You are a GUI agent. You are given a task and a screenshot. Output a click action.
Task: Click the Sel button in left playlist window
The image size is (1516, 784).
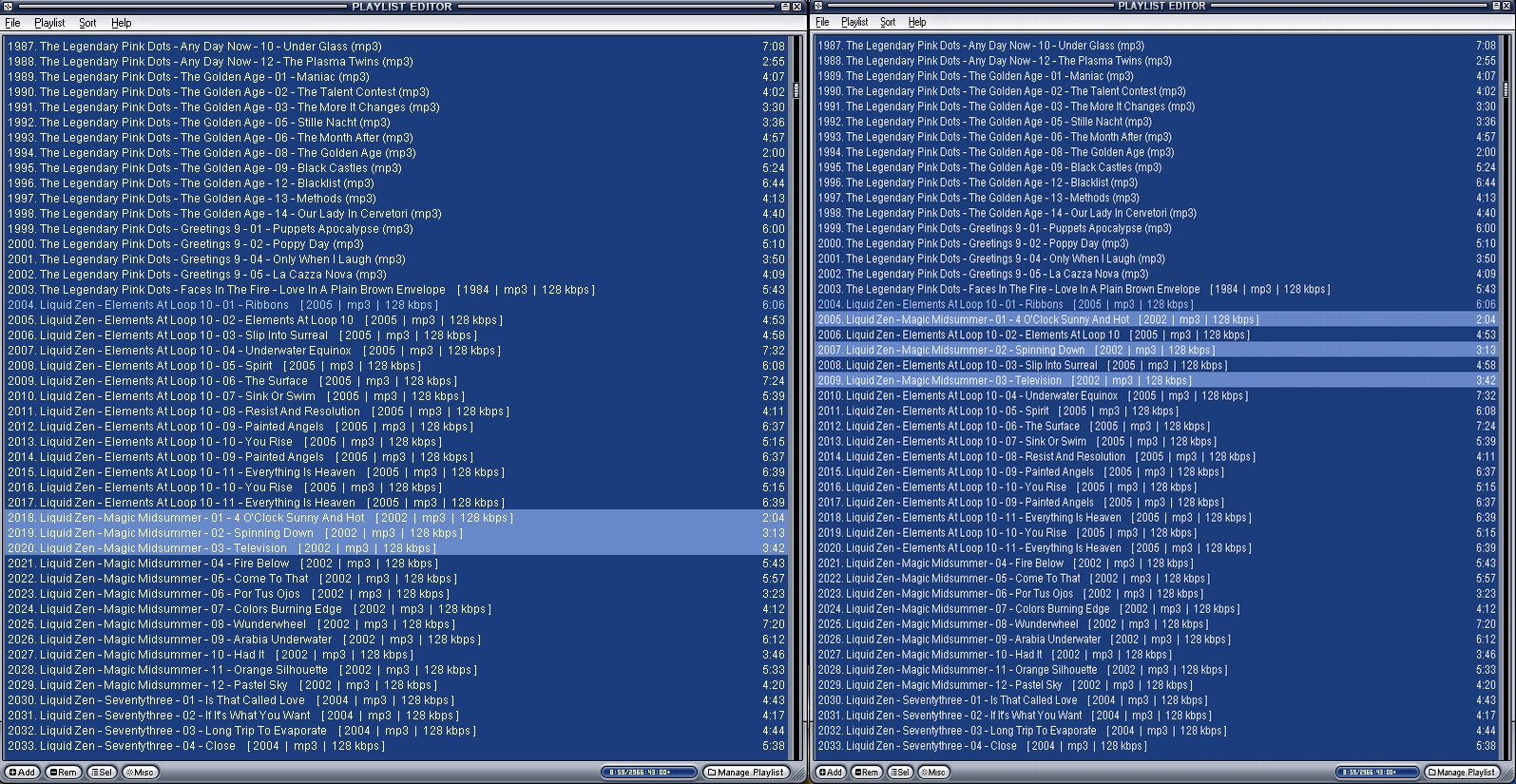click(102, 772)
